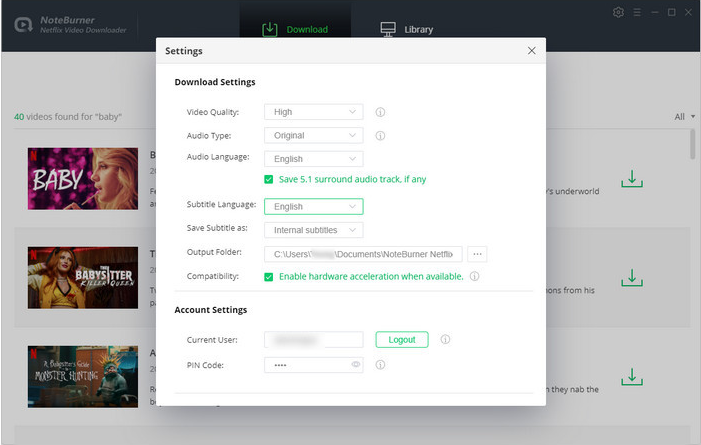The image size is (701, 445).
Task: Click the Output Folder path field
Action: 363,254
